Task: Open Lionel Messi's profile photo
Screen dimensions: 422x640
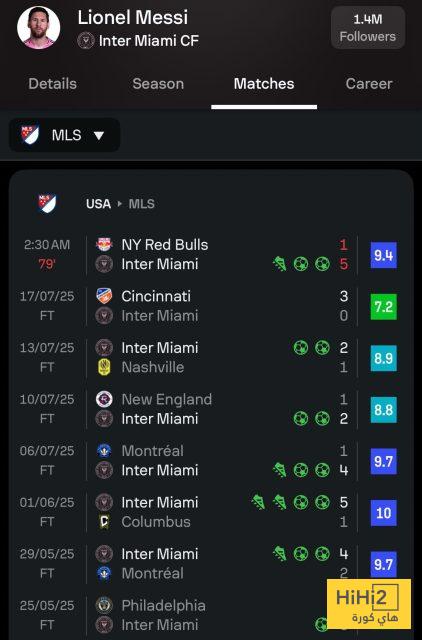Action: click(x=39, y=27)
